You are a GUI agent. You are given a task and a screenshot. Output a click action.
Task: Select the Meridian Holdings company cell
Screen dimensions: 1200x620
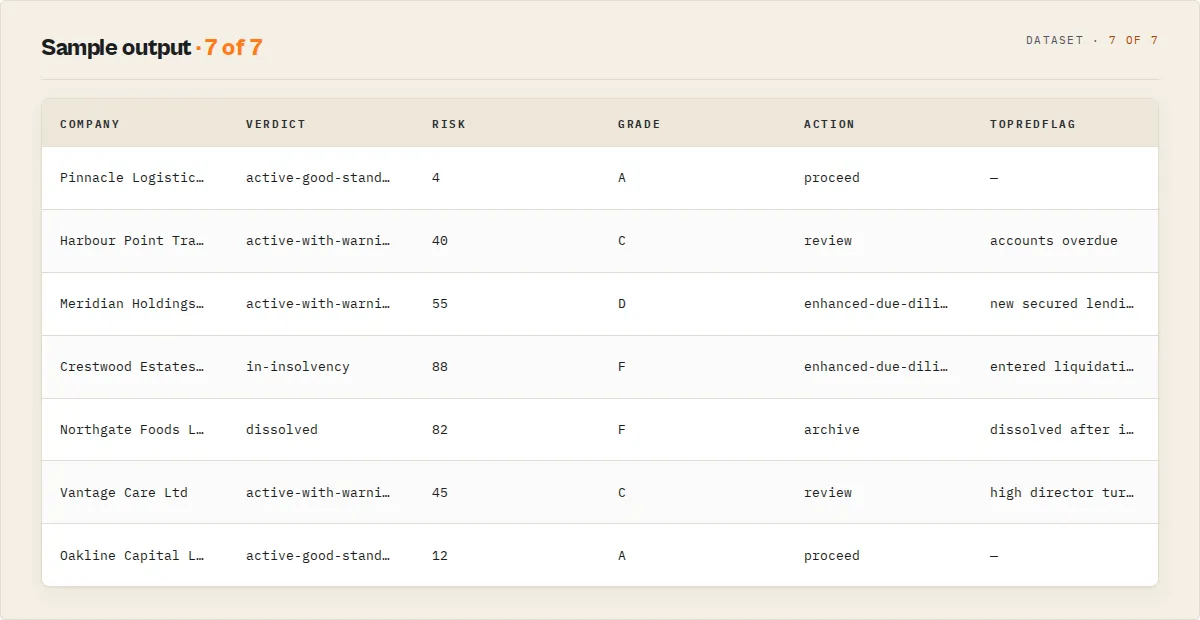pyautogui.click(x=132, y=304)
